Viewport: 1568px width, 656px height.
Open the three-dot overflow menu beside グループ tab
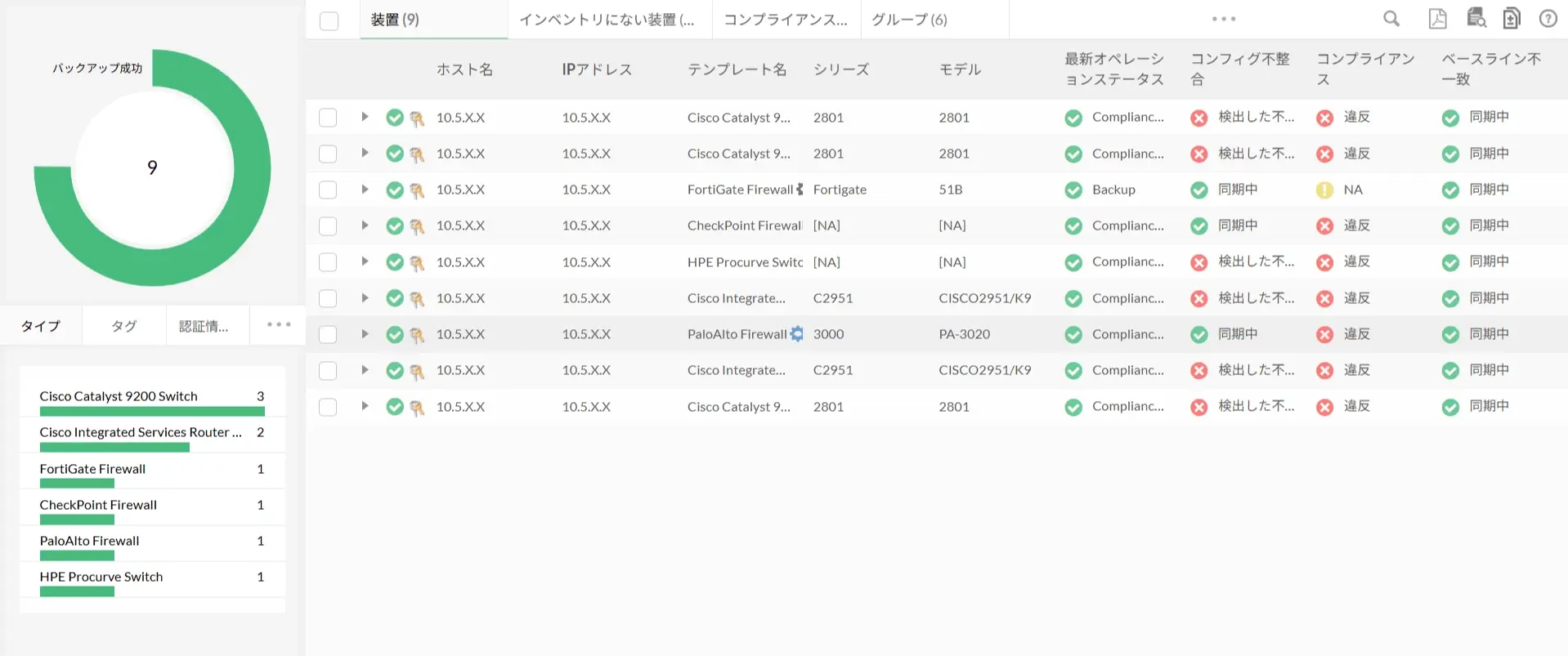[1224, 19]
